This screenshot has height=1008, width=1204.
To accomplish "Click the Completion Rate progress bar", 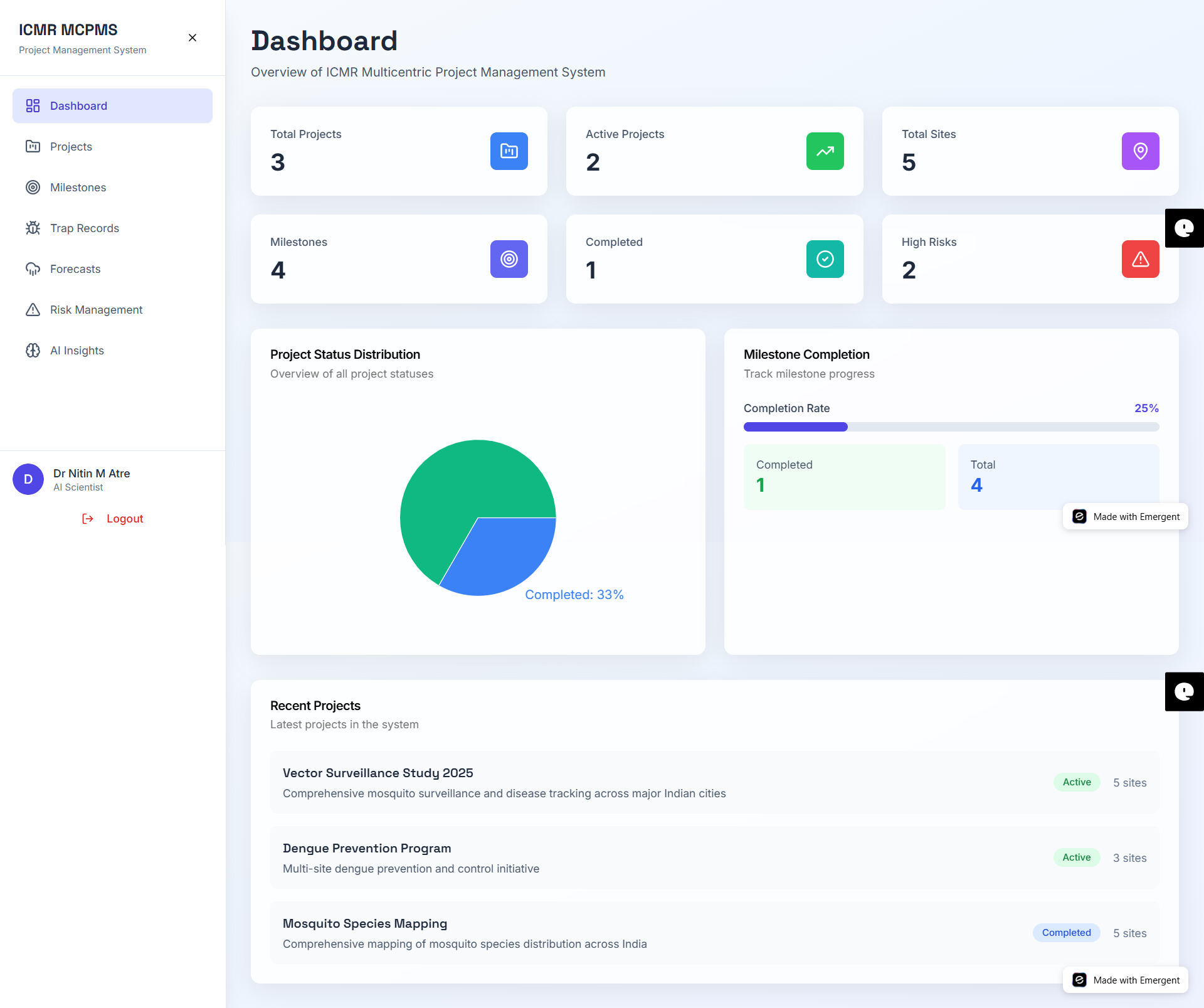I will 951,427.
